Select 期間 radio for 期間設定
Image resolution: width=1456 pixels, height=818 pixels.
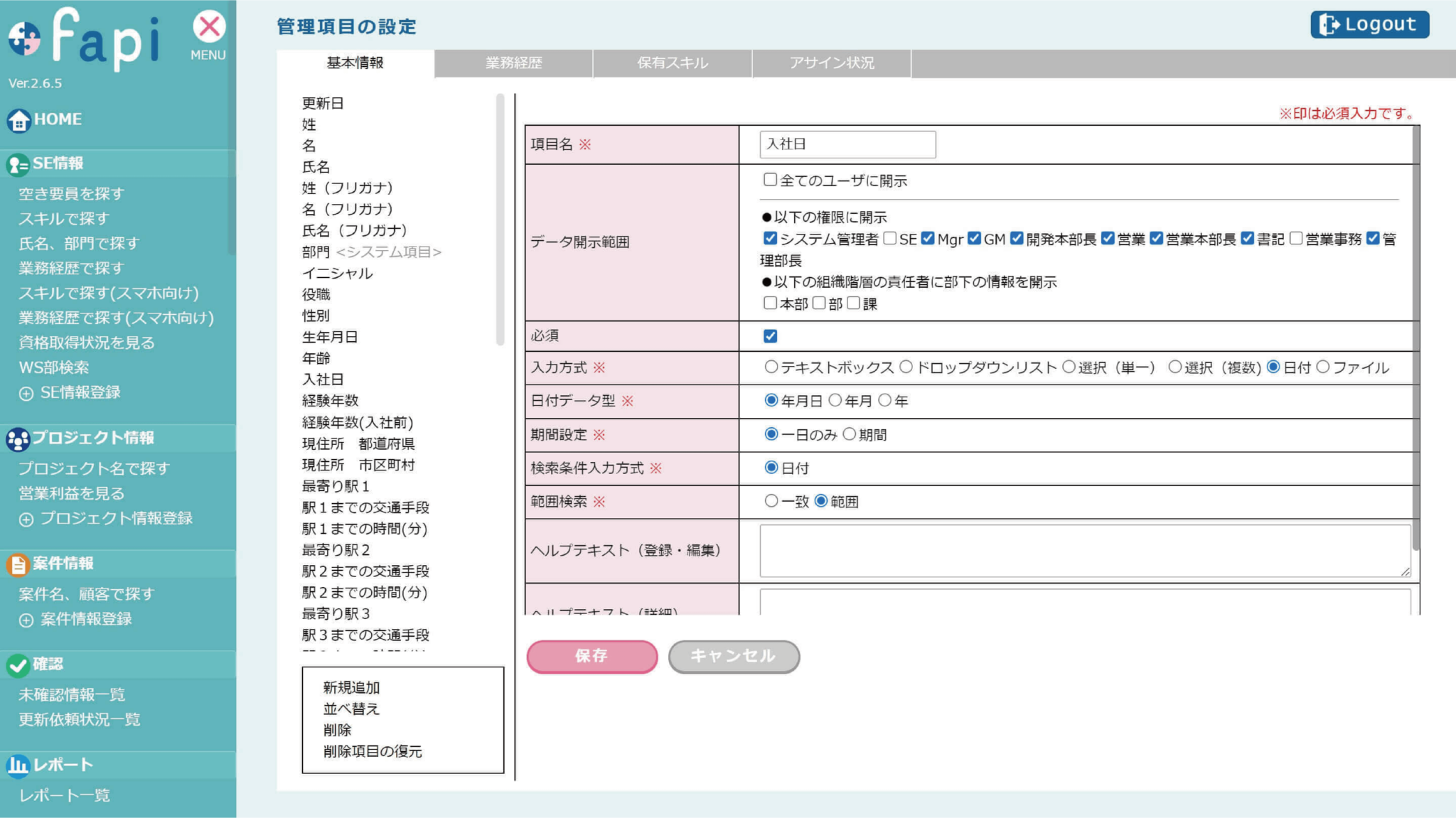(x=849, y=434)
